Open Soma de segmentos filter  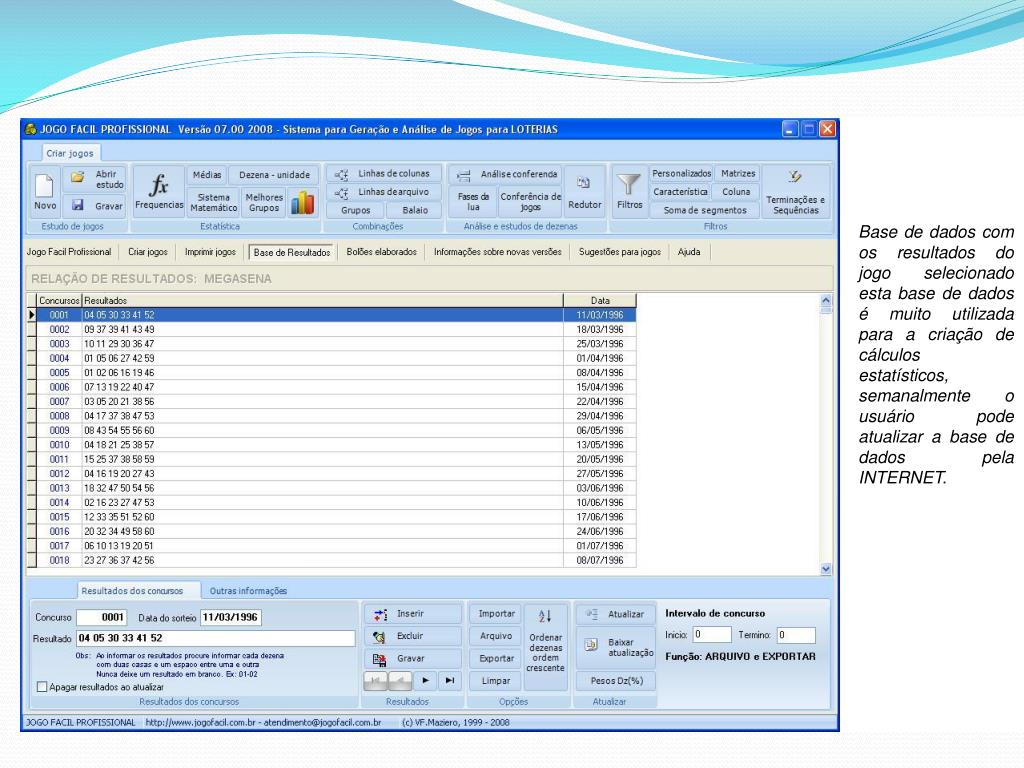coord(705,210)
